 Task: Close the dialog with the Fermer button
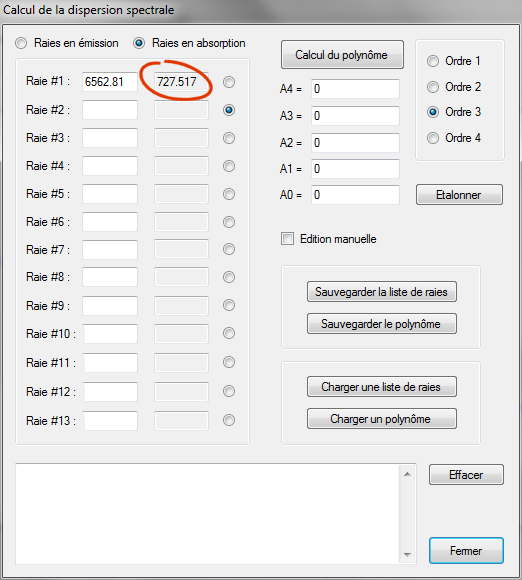pos(466,551)
